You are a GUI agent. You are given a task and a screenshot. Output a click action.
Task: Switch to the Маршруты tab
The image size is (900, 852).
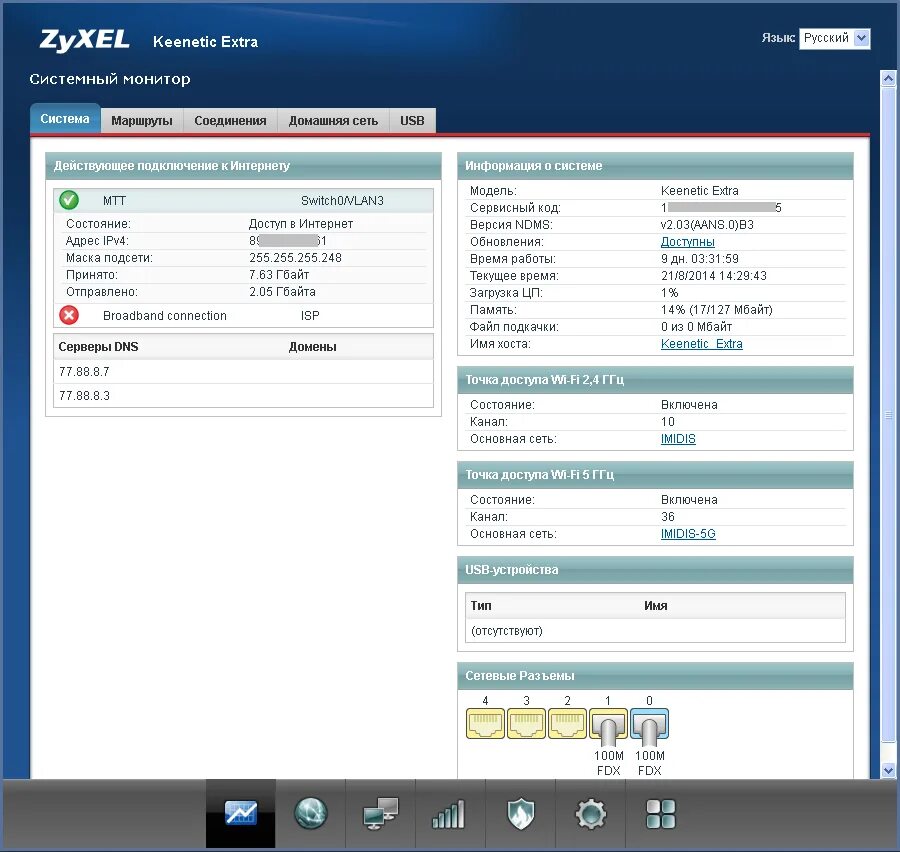point(142,121)
